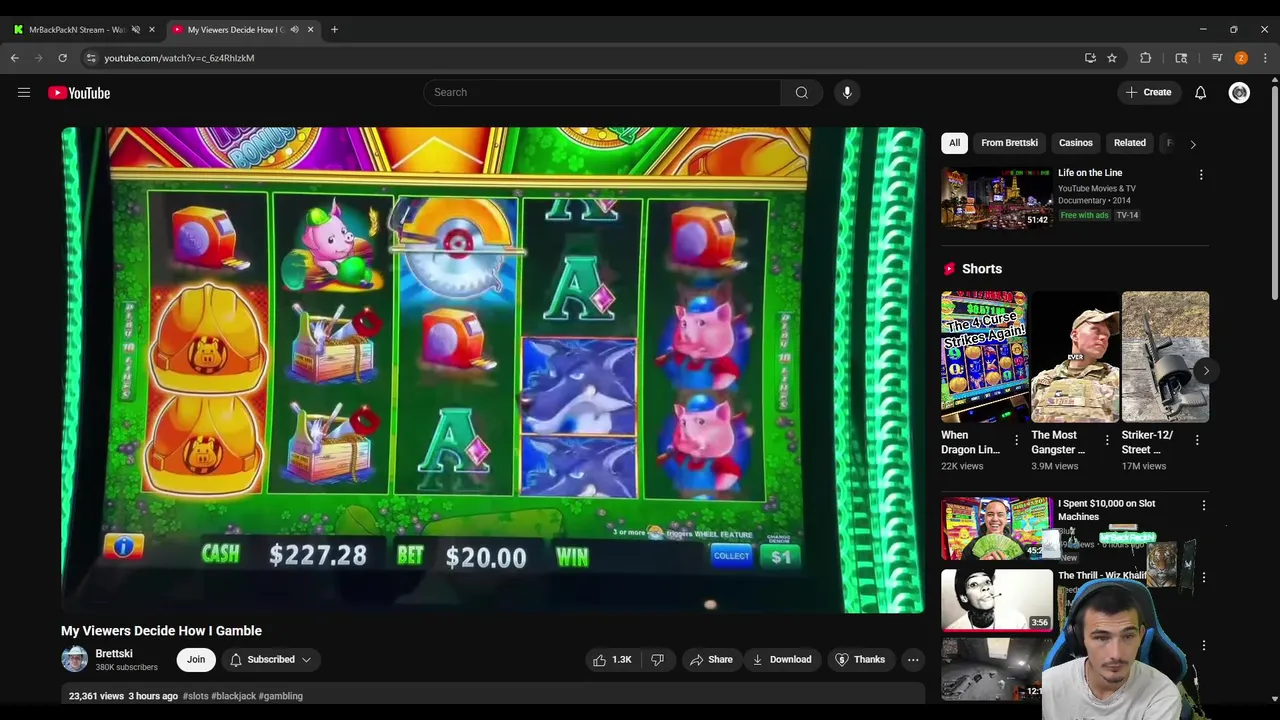Select the Casinos filter chip
The height and width of the screenshot is (720, 1280).
(1076, 143)
